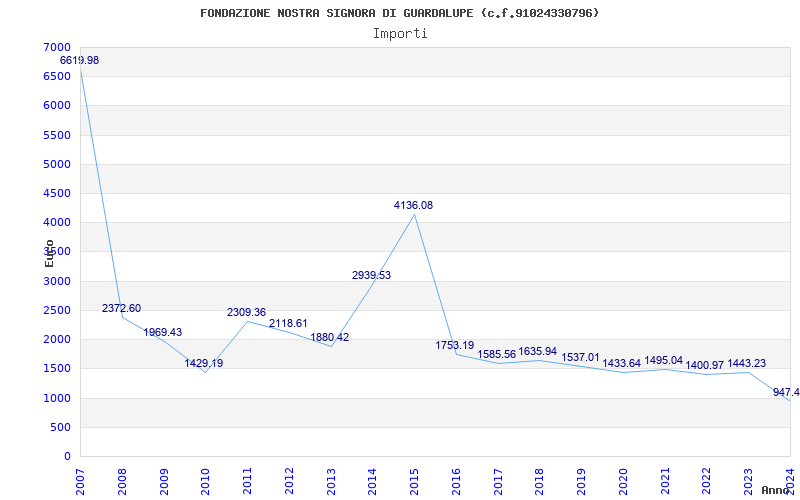This screenshot has width=800, height=500.
Task: Click the 6619.98 data label
Action: 80,60
